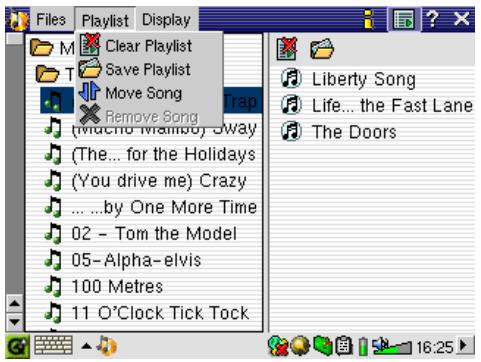Click the music player taskbar icon
This screenshot has height=362, width=481.
click(107, 346)
